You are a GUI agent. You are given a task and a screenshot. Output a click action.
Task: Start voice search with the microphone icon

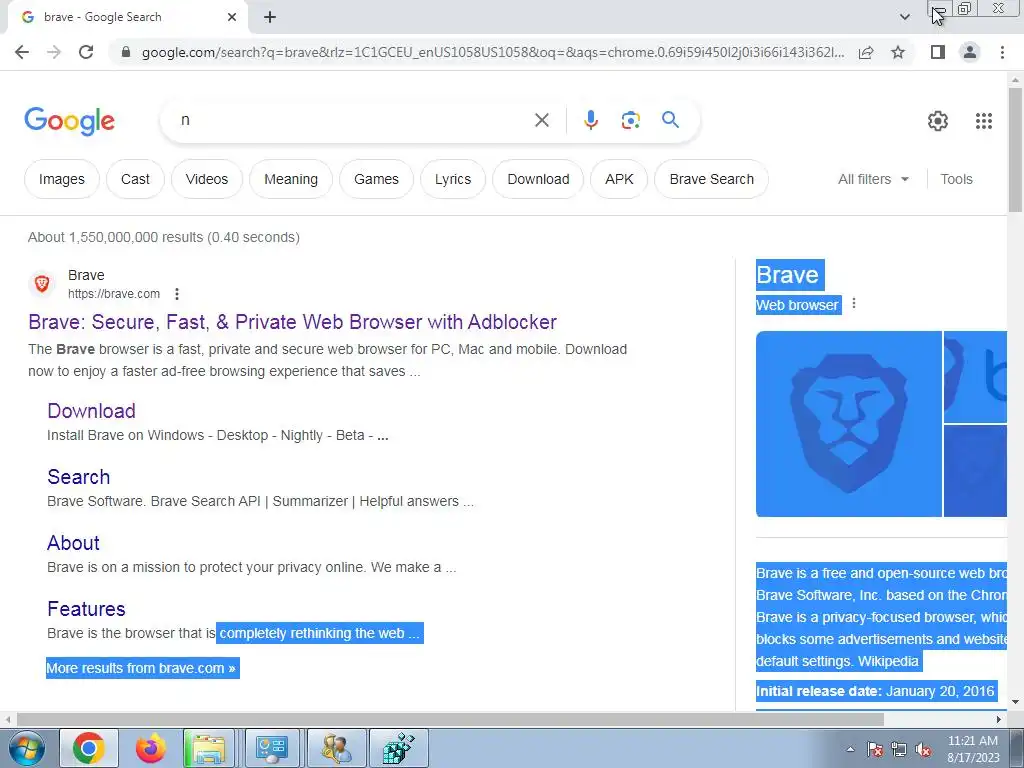tap(590, 120)
